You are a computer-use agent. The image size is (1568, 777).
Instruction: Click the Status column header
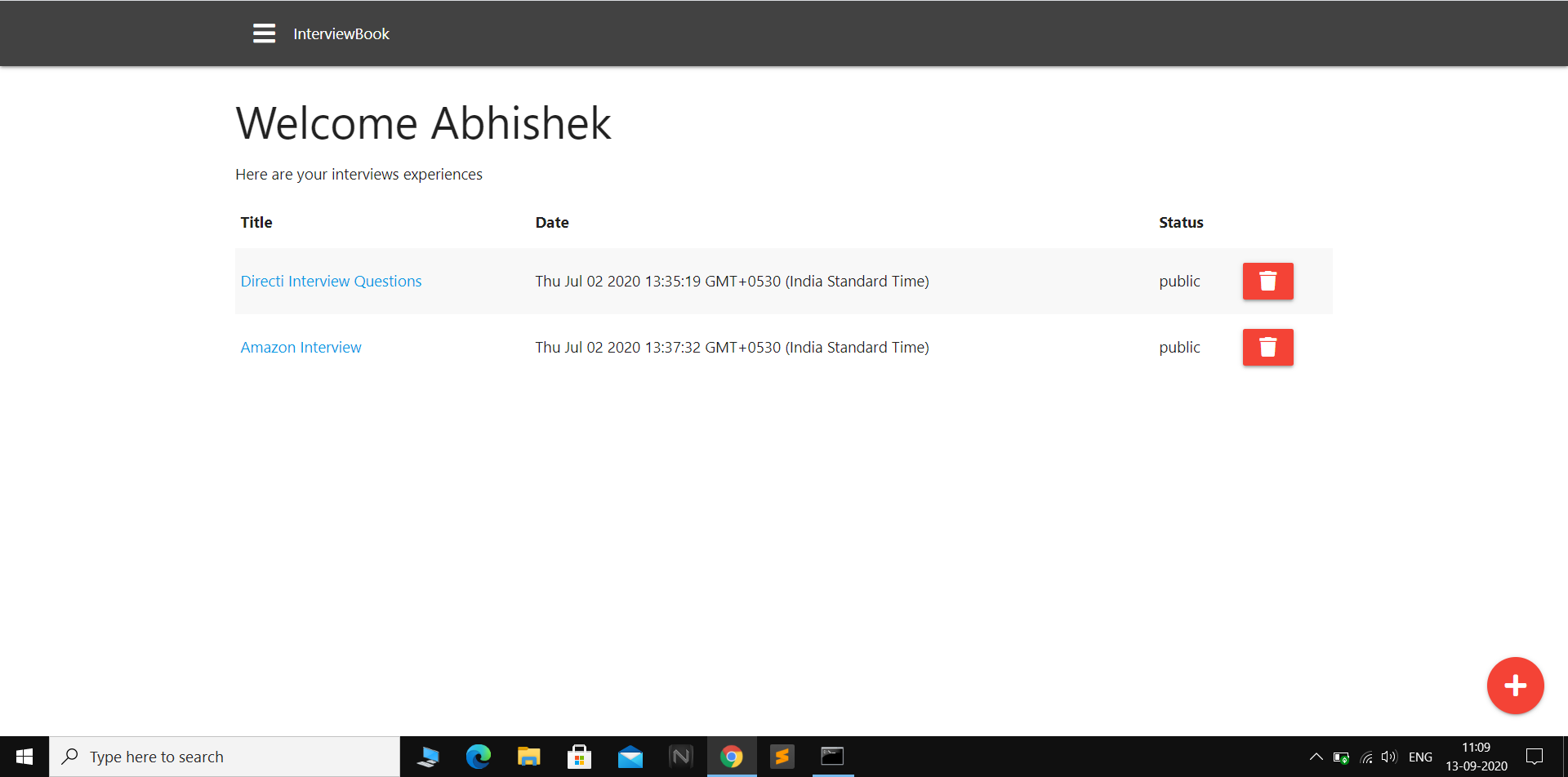coord(1181,222)
